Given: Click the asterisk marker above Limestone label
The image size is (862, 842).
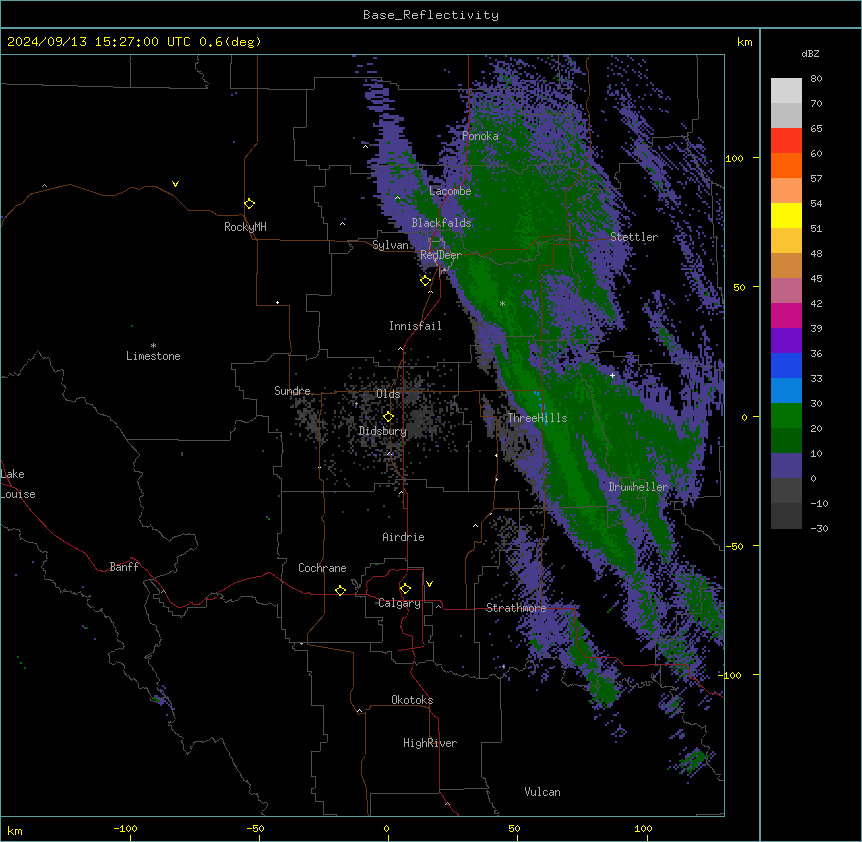Looking at the screenshot, I should (x=153, y=346).
